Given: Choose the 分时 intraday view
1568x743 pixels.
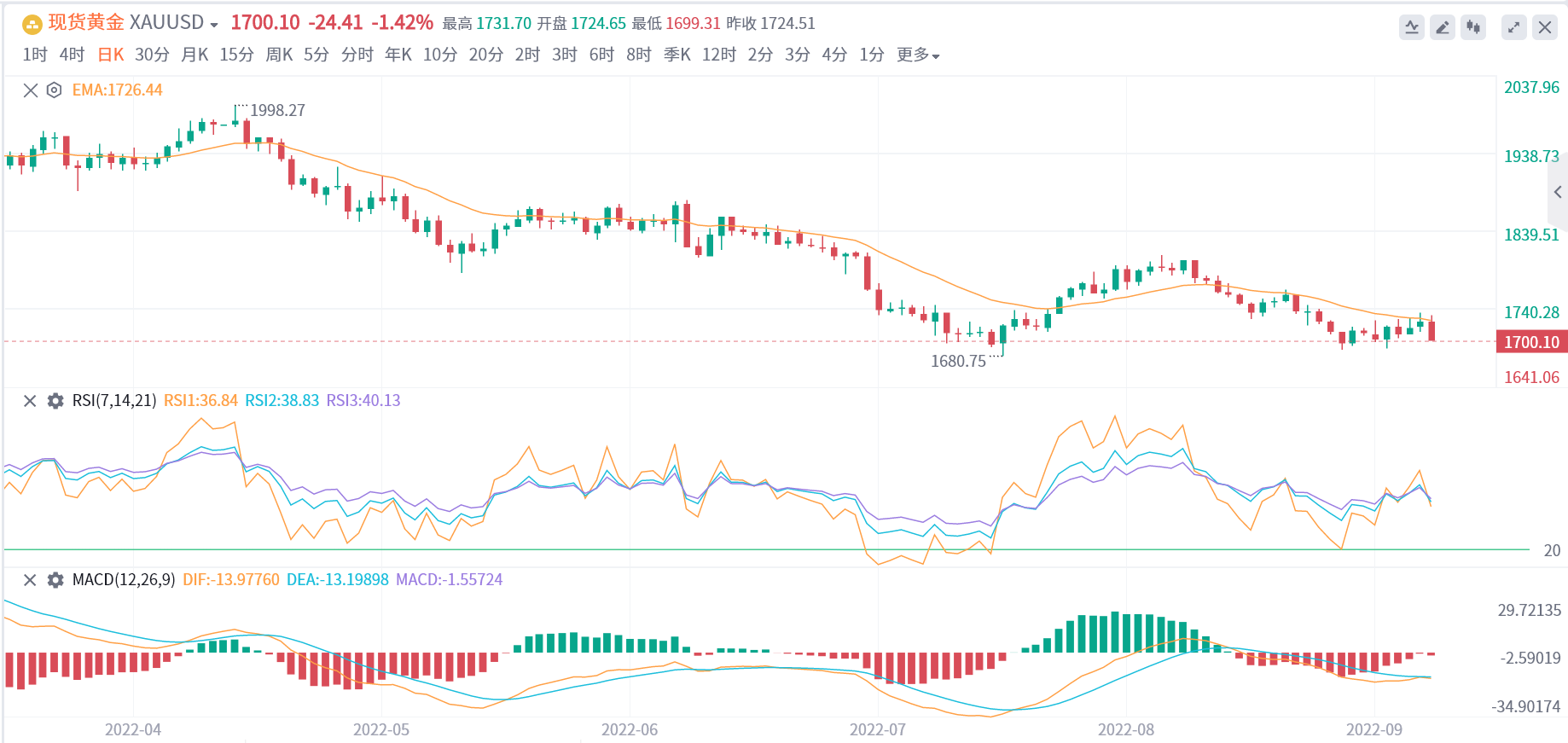Looking at the screenshot, I should pyautogui.click(x=357, y=55).
